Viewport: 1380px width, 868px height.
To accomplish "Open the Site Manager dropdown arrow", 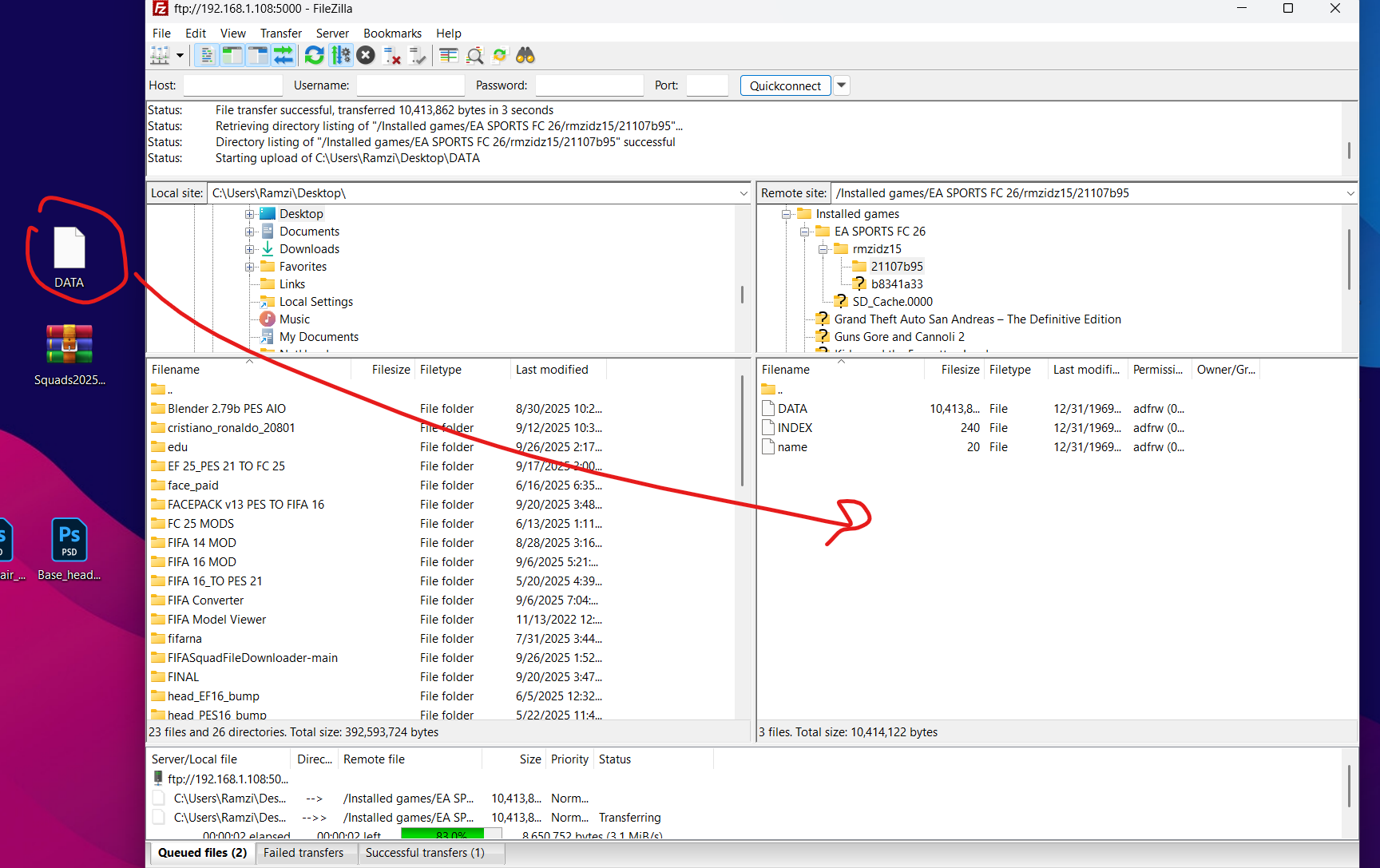I will (x=180, y=55).
